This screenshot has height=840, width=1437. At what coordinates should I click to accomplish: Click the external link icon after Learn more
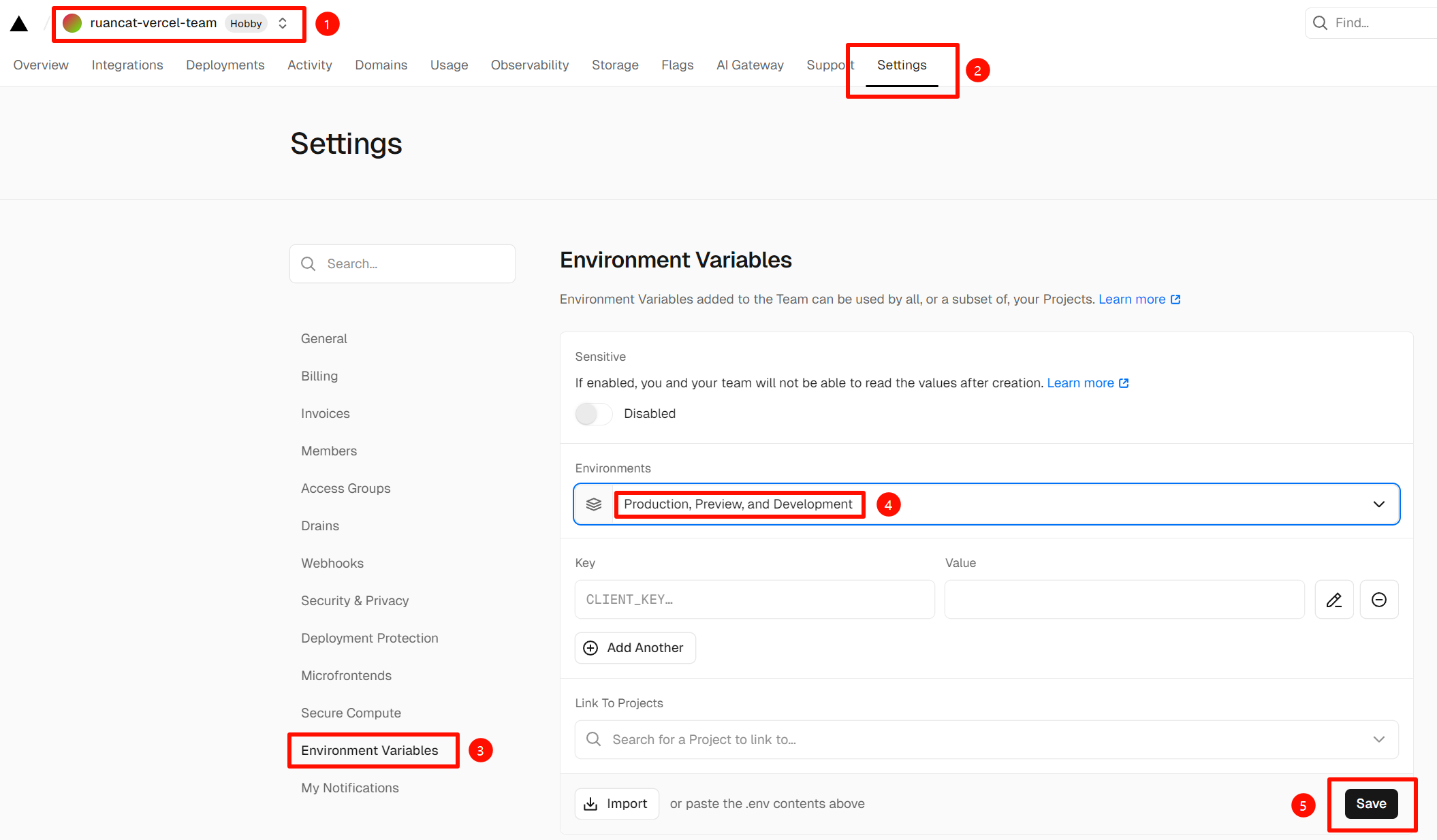click(1175, 300)
